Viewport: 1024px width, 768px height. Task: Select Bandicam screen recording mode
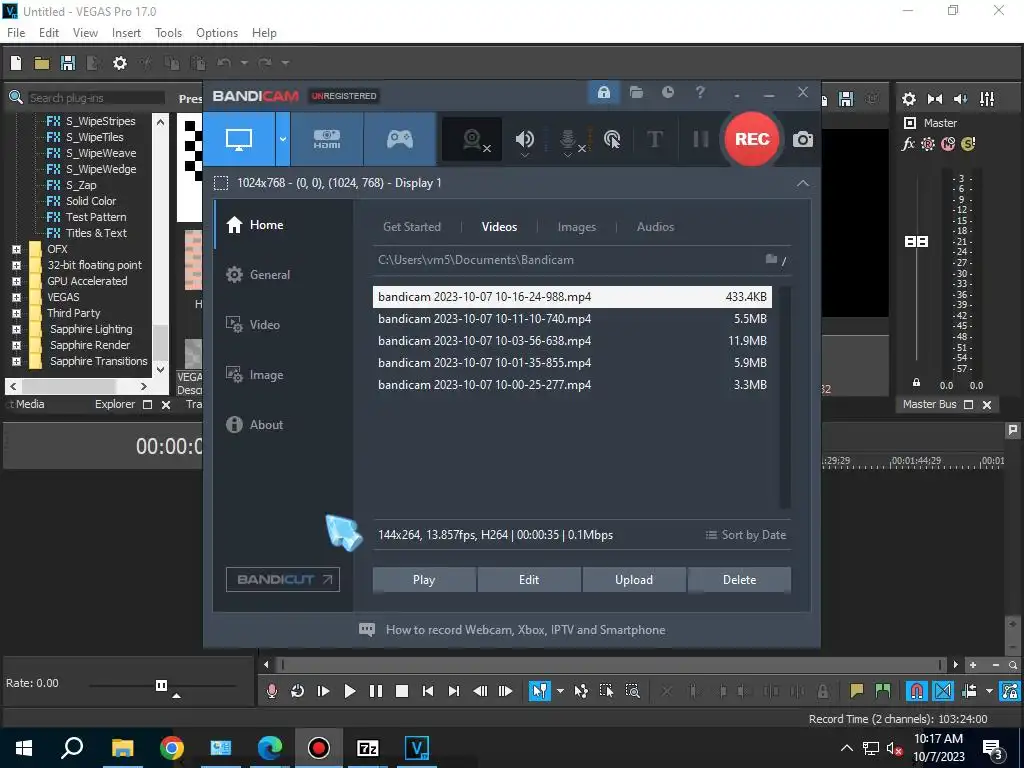coord(239,139)
